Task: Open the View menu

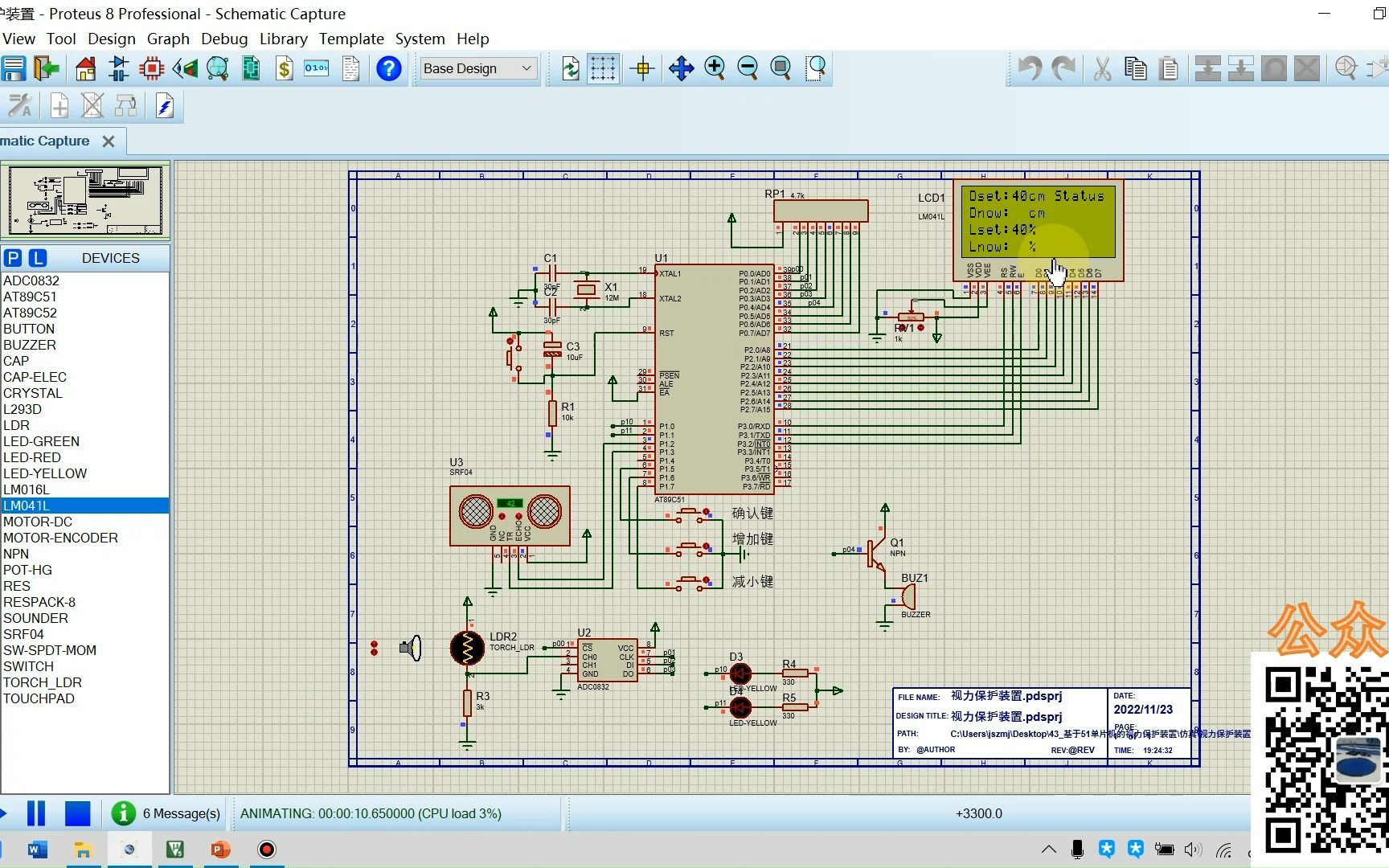Action: click(x=18, y=39)
